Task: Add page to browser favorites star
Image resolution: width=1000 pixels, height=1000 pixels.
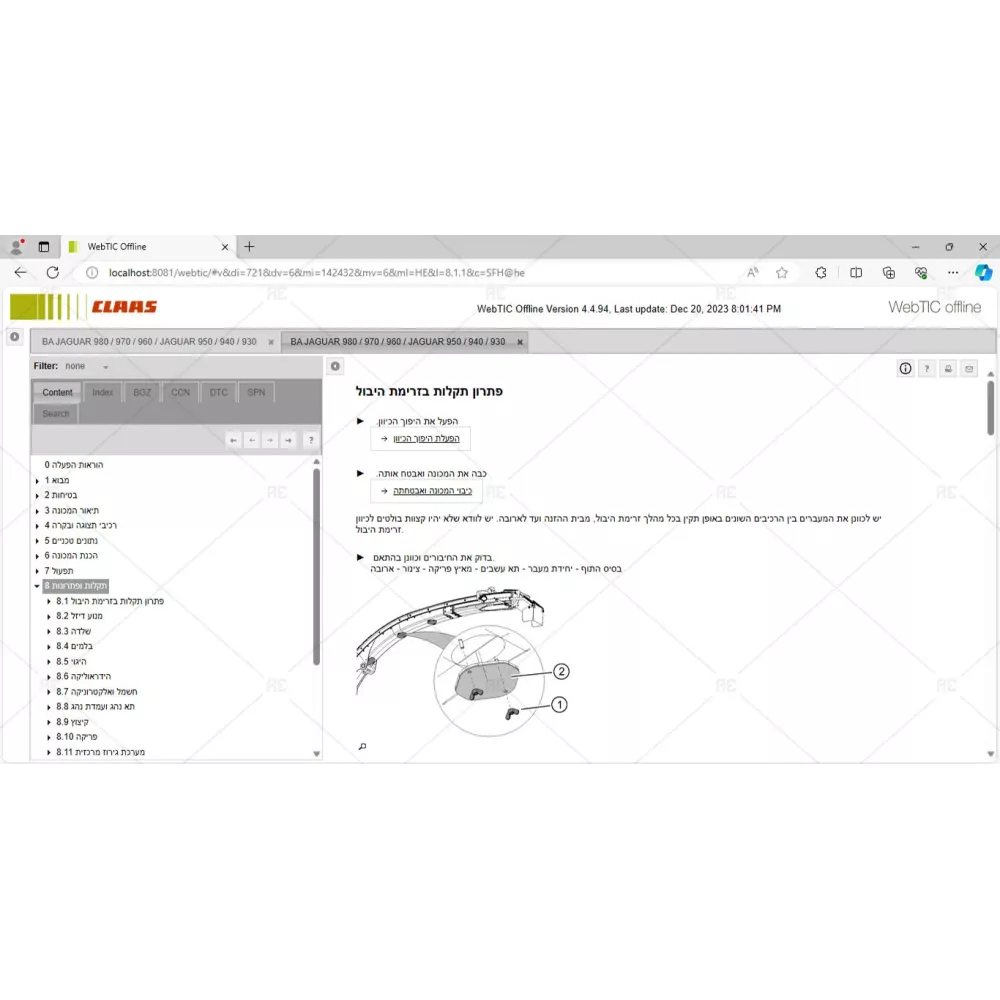Action: click(x=782, y=273)
